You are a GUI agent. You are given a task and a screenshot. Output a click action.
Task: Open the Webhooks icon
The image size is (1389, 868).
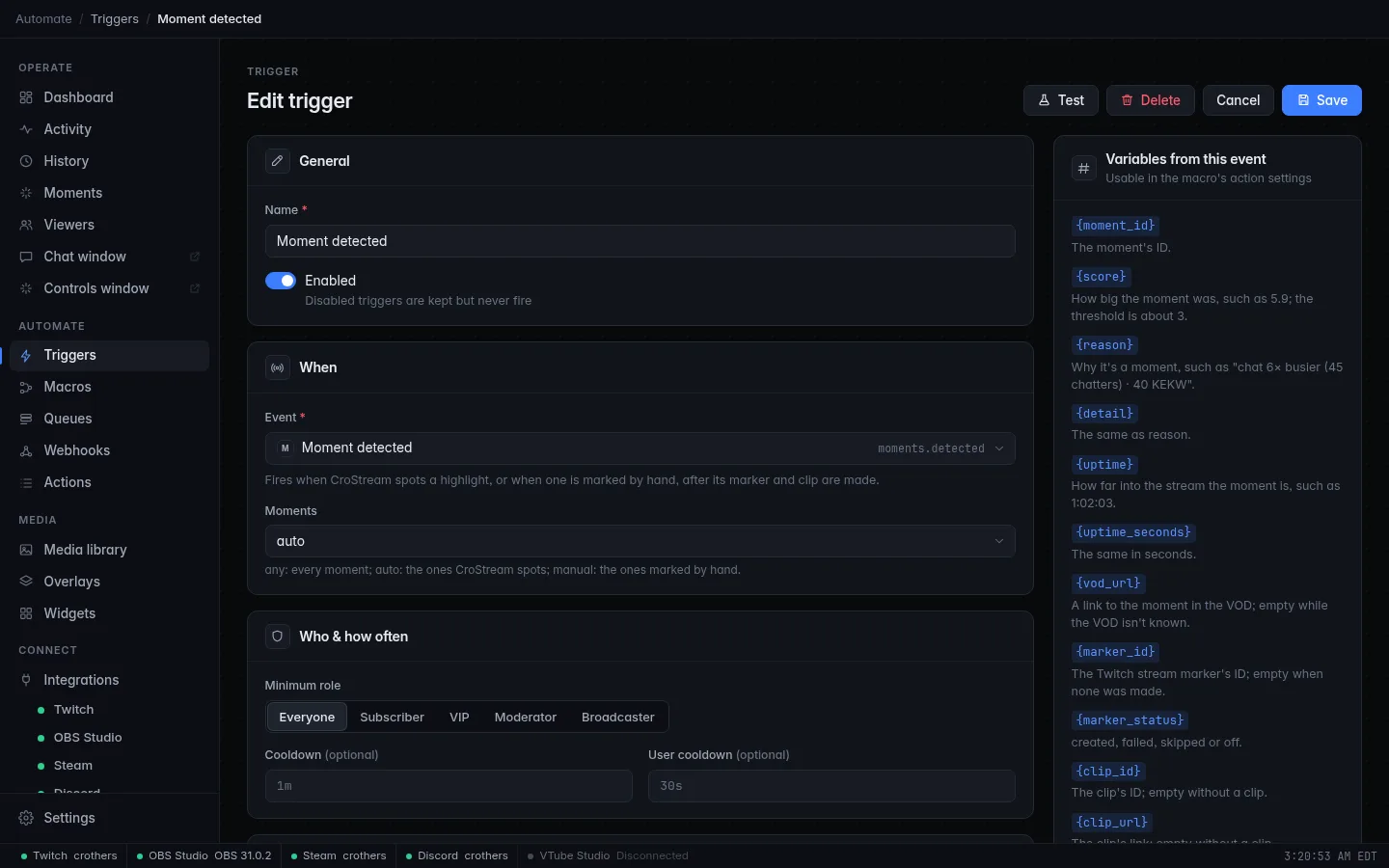[x=26, y=450]
